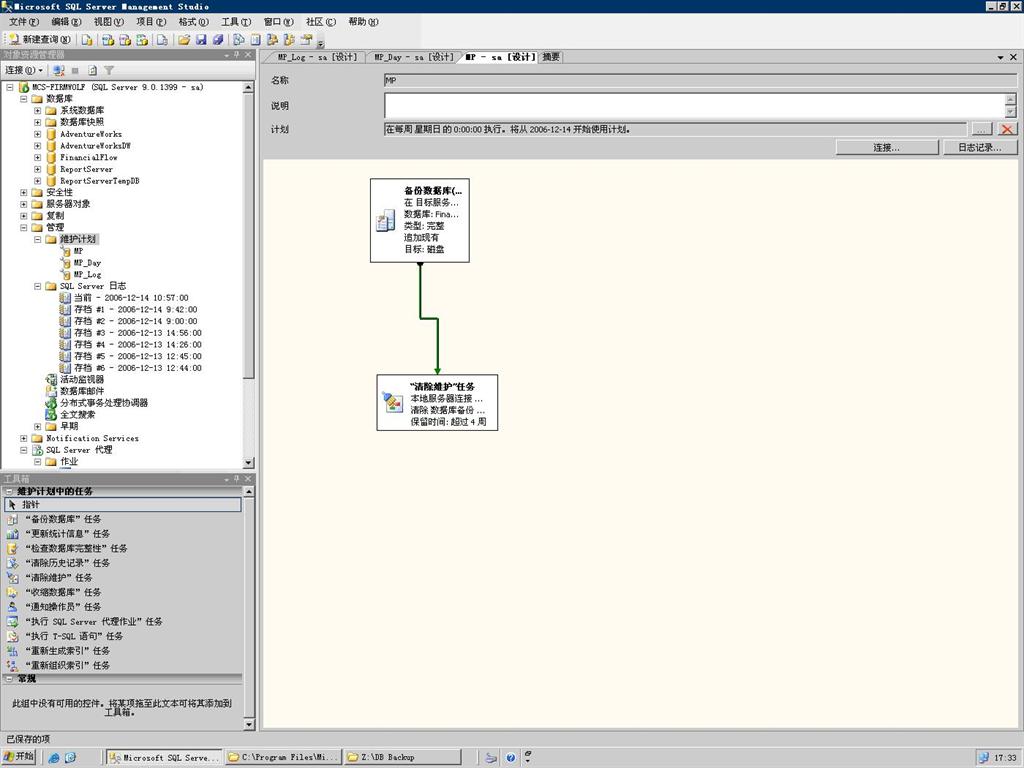Expand the AdventureWorks database node
1024x768 pixels.
[x=37, y=134]
